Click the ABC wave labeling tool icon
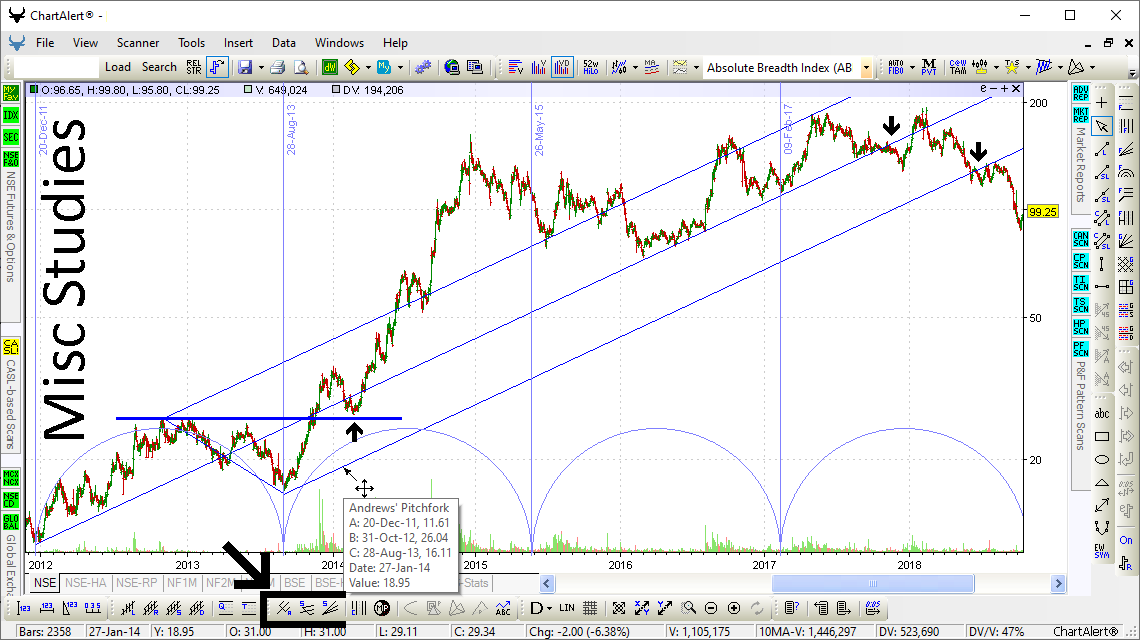The width and height of the screenshot is (1140, 640). (502, 608)
